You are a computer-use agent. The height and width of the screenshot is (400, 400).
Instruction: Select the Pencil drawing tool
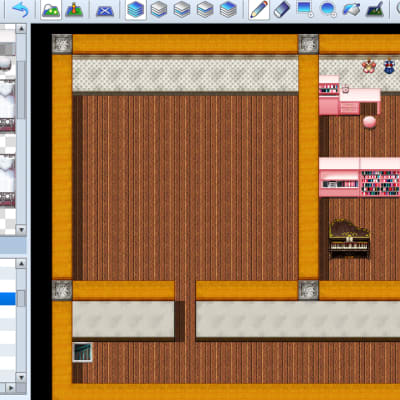(x=259, y=10)
